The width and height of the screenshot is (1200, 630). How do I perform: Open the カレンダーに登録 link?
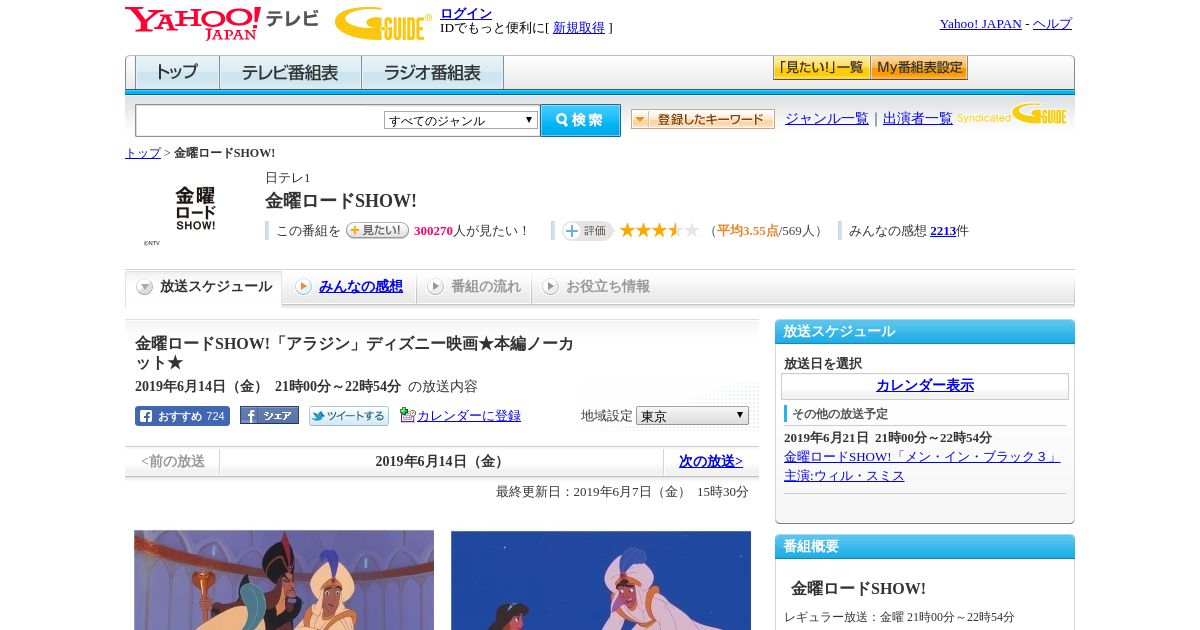[468, 415]
